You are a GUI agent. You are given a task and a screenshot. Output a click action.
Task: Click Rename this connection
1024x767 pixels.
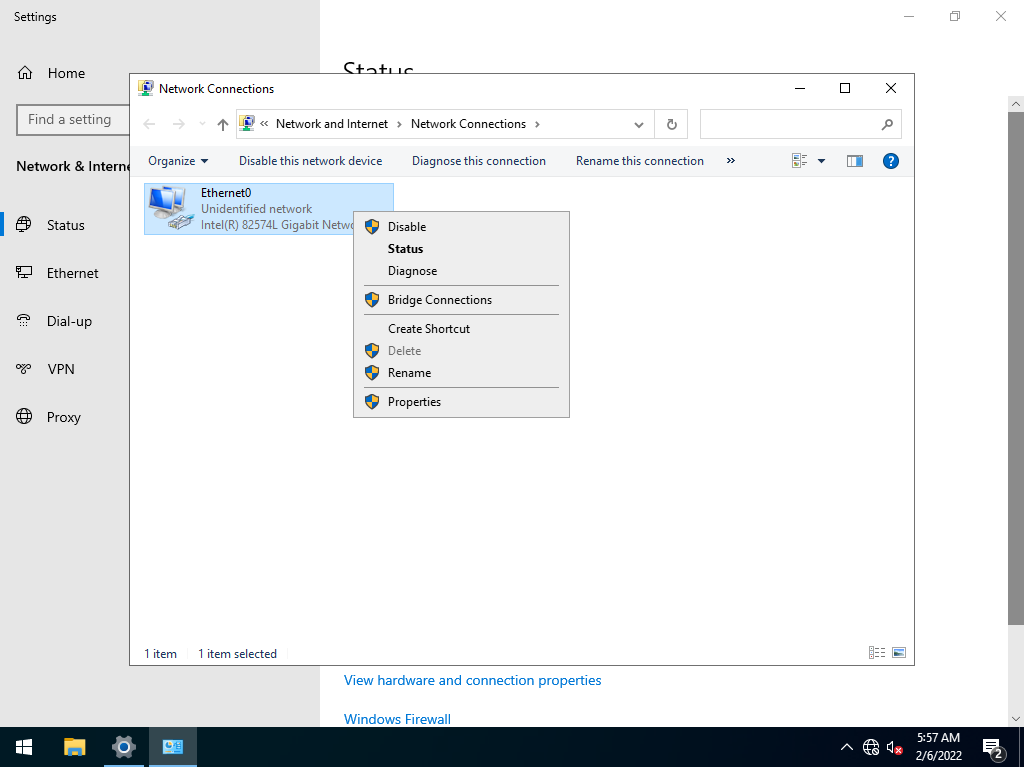[639, 161]
